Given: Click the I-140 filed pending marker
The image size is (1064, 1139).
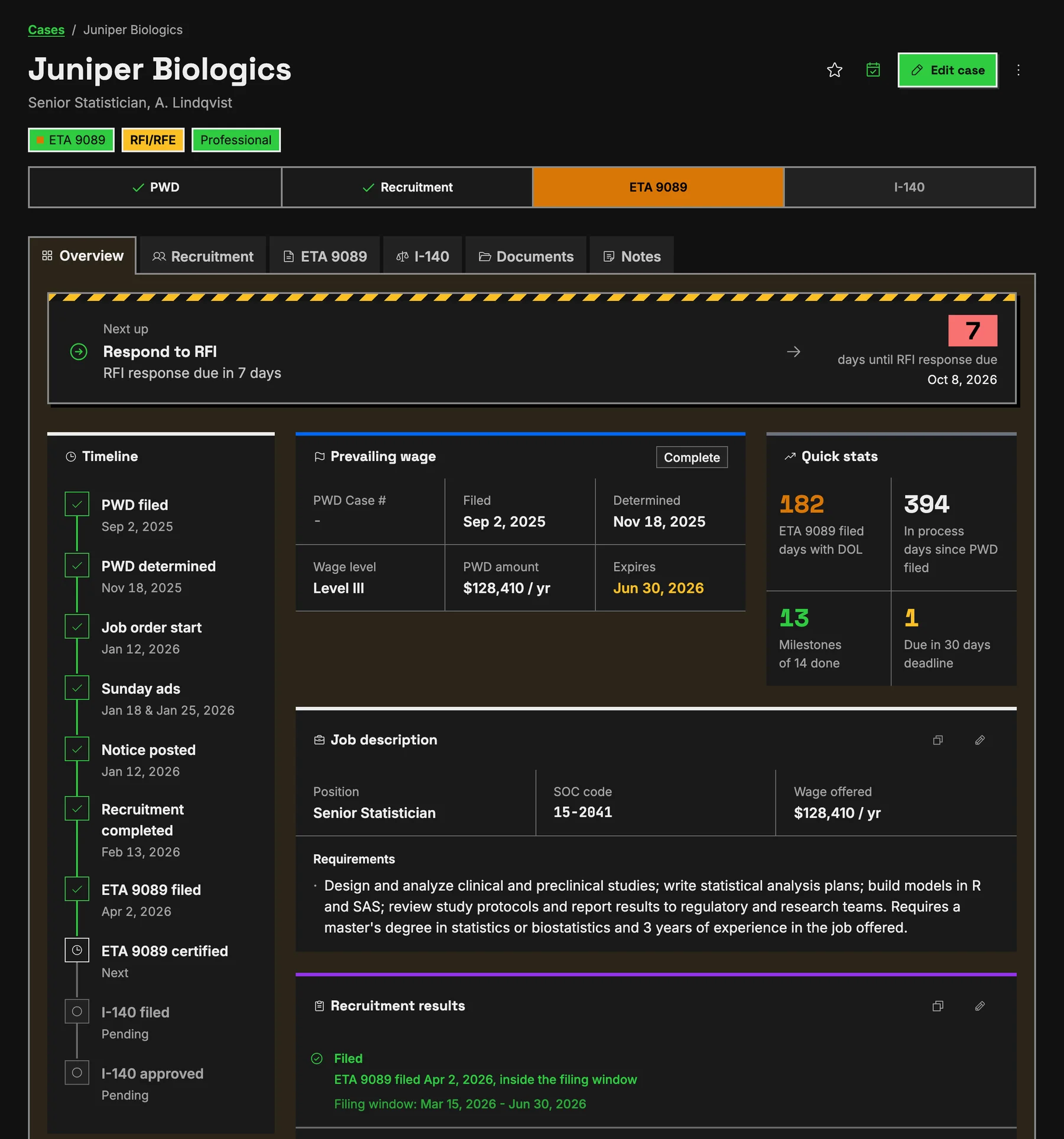Looking at the screenshot, I should click(x=77, y=1012).
